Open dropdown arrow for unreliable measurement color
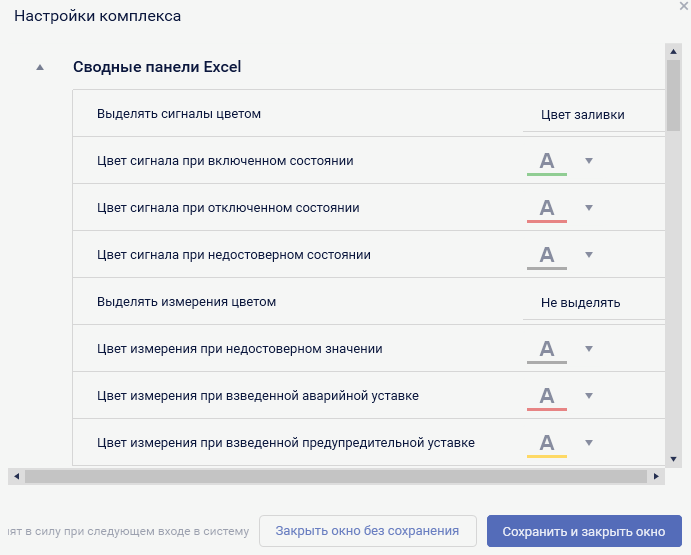 589,349
